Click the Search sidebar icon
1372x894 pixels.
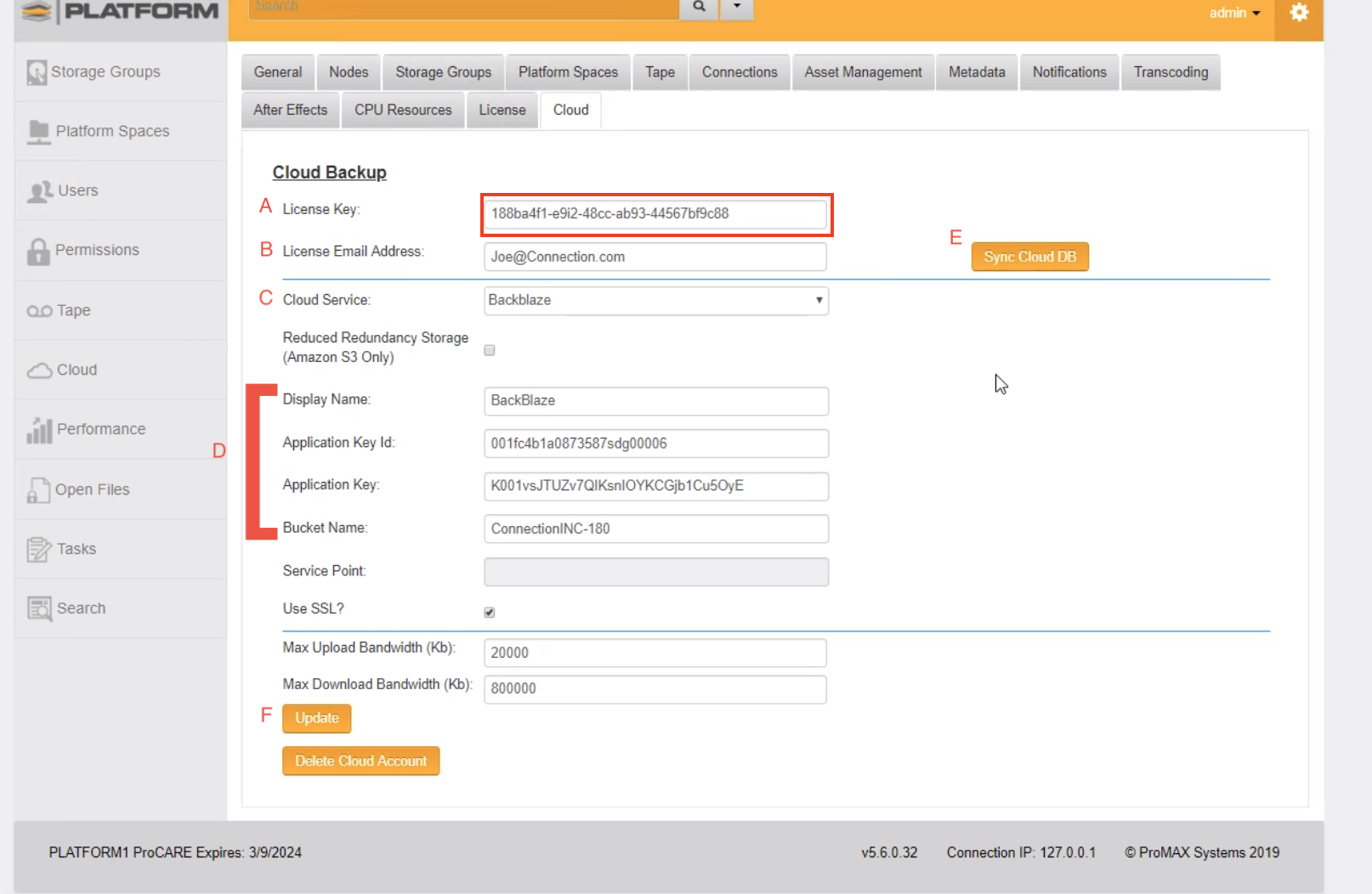[39, 608]
